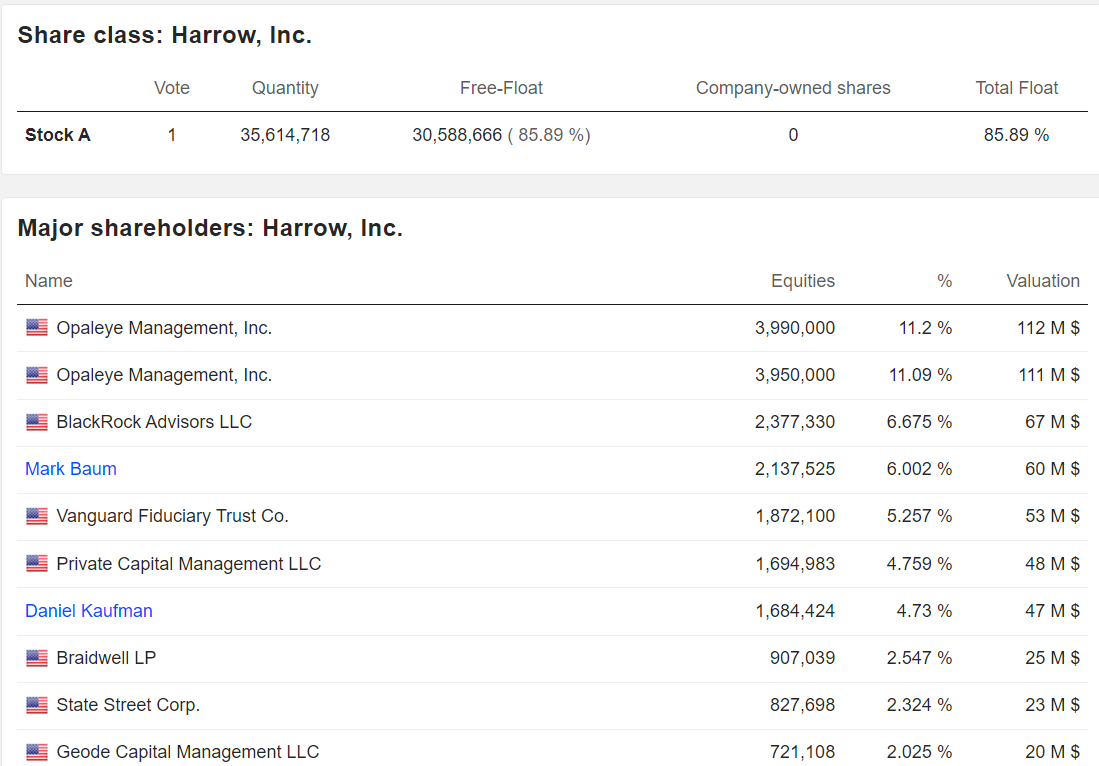Click the quantity value 35,614,718

[285, 135]
